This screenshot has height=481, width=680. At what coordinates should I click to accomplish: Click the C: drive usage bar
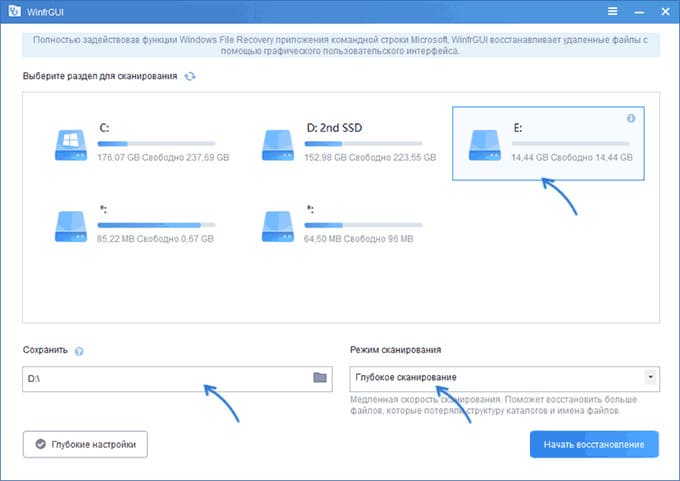[x=157, y=144]
